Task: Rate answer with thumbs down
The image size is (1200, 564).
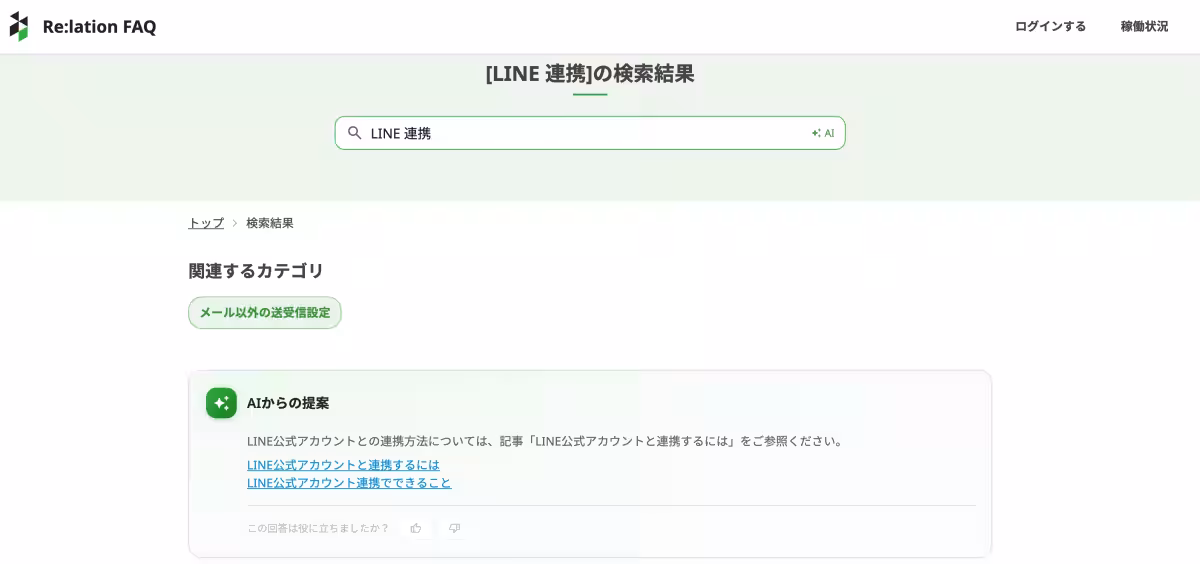Action: [454, 528]
